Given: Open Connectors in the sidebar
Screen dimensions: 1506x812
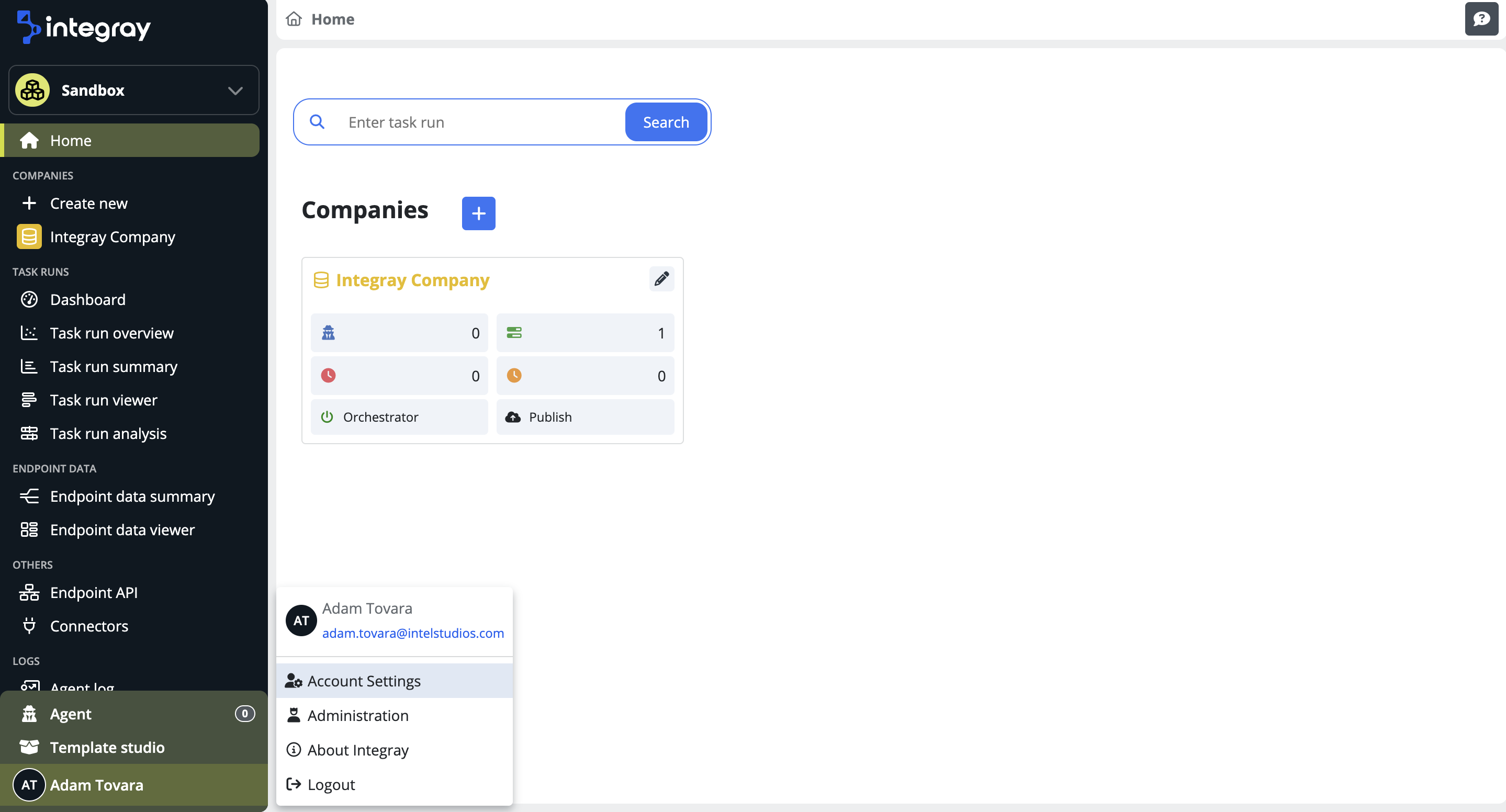Looking at the screenshot, I should coord(89,626).
